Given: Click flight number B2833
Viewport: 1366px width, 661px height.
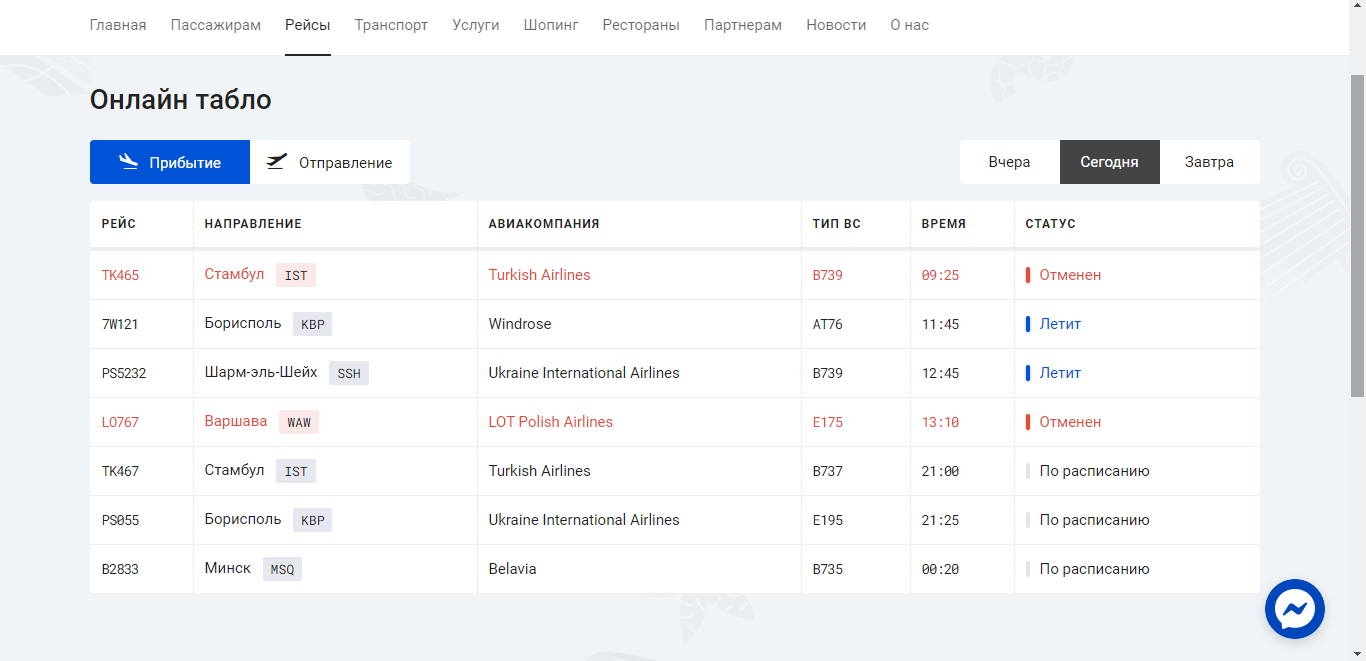Looking at the screenshot, I should click(x=120, y=569).
